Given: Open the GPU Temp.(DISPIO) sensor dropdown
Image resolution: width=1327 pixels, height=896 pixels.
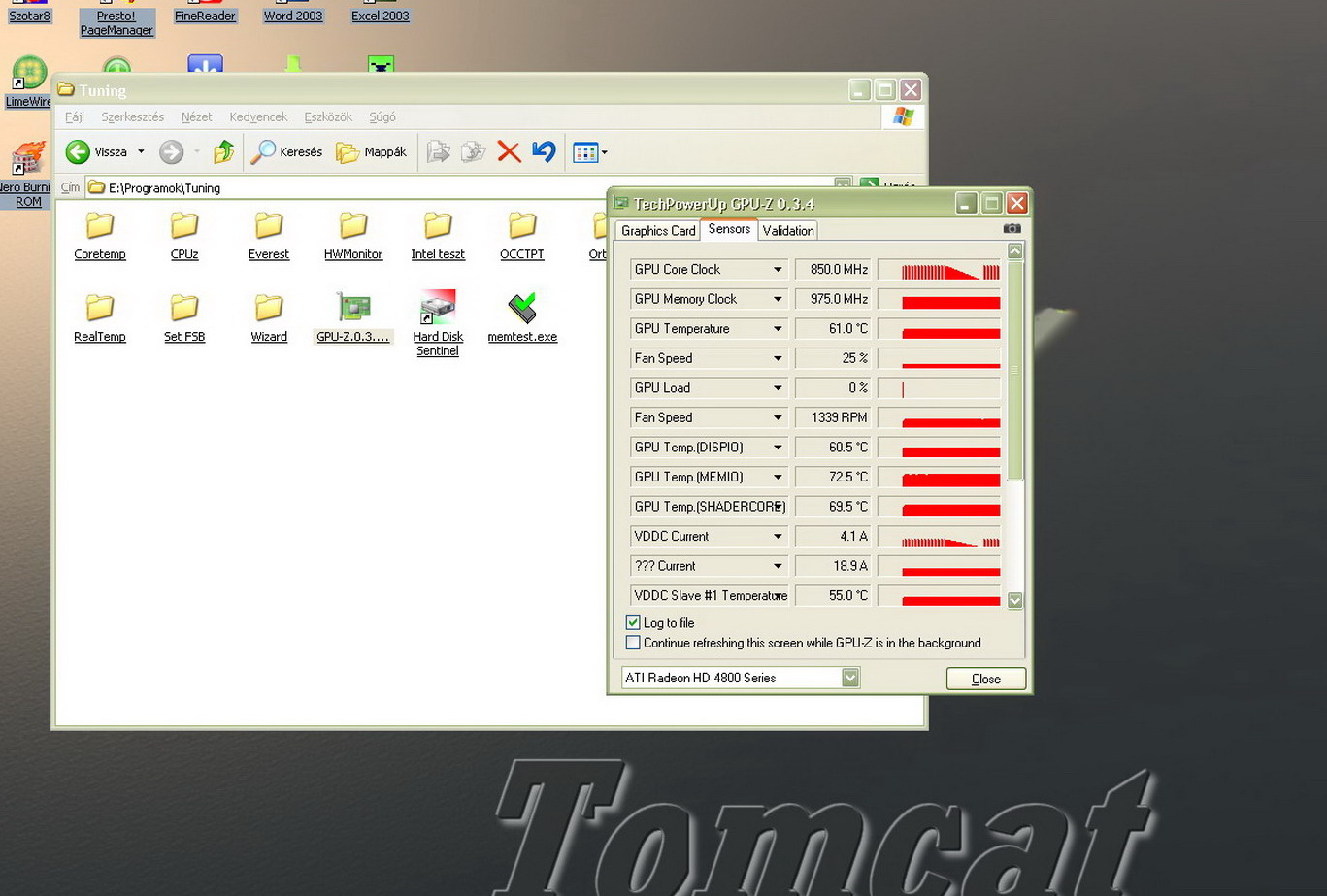Looking at the screenshot, I should point(777,448).
